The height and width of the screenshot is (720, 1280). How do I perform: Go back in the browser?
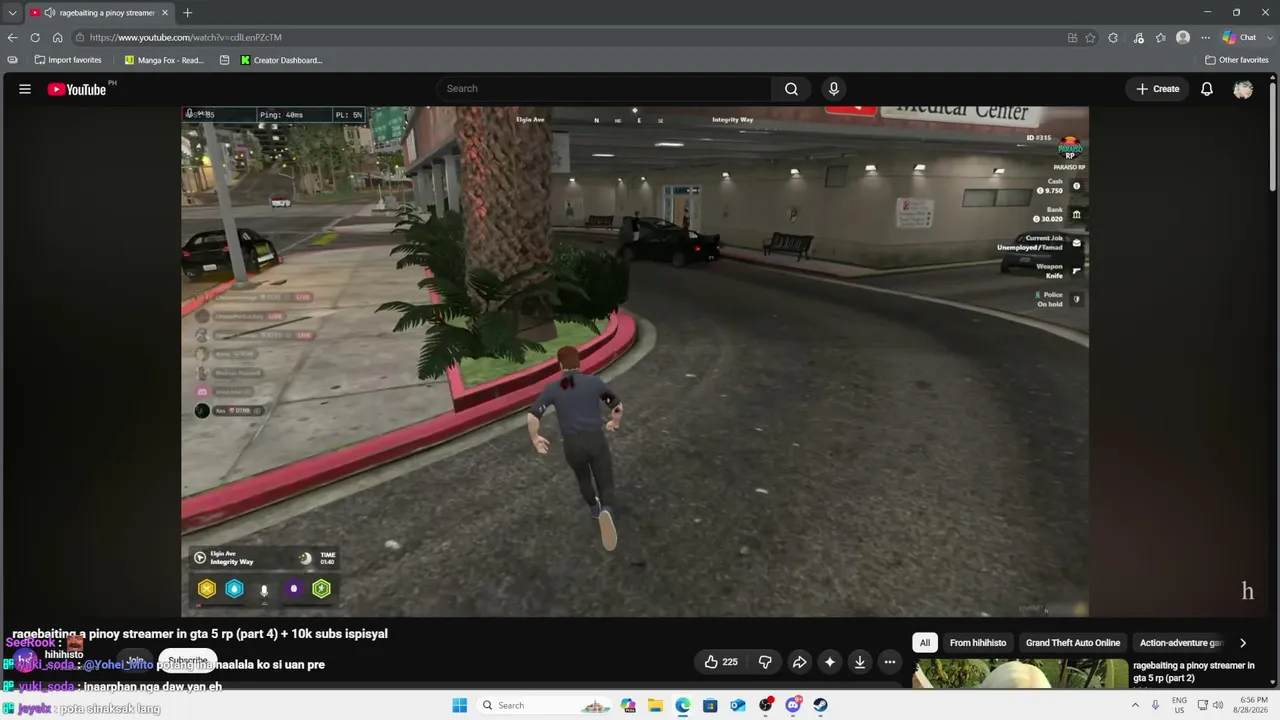(12, 37)
